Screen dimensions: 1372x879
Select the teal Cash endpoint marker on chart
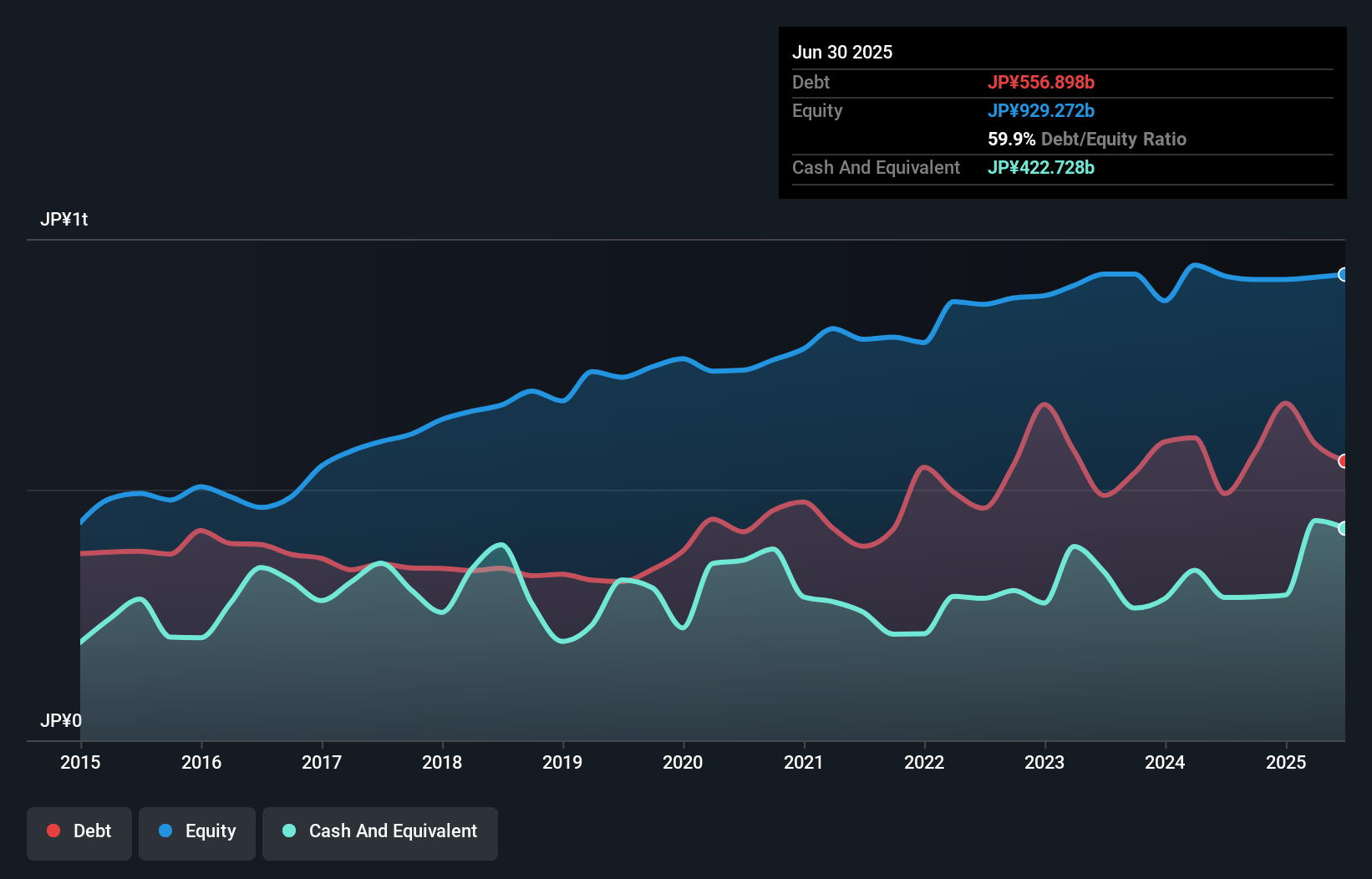point(1343,529)
